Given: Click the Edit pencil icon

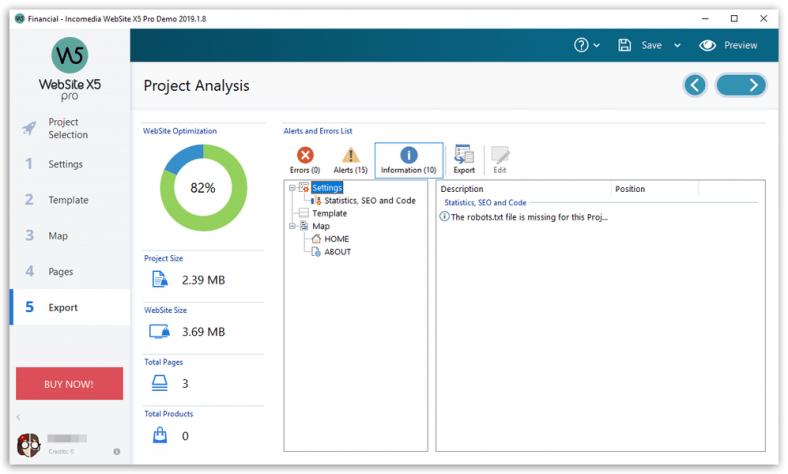Looking at the screenshot, I should (500, 160).
